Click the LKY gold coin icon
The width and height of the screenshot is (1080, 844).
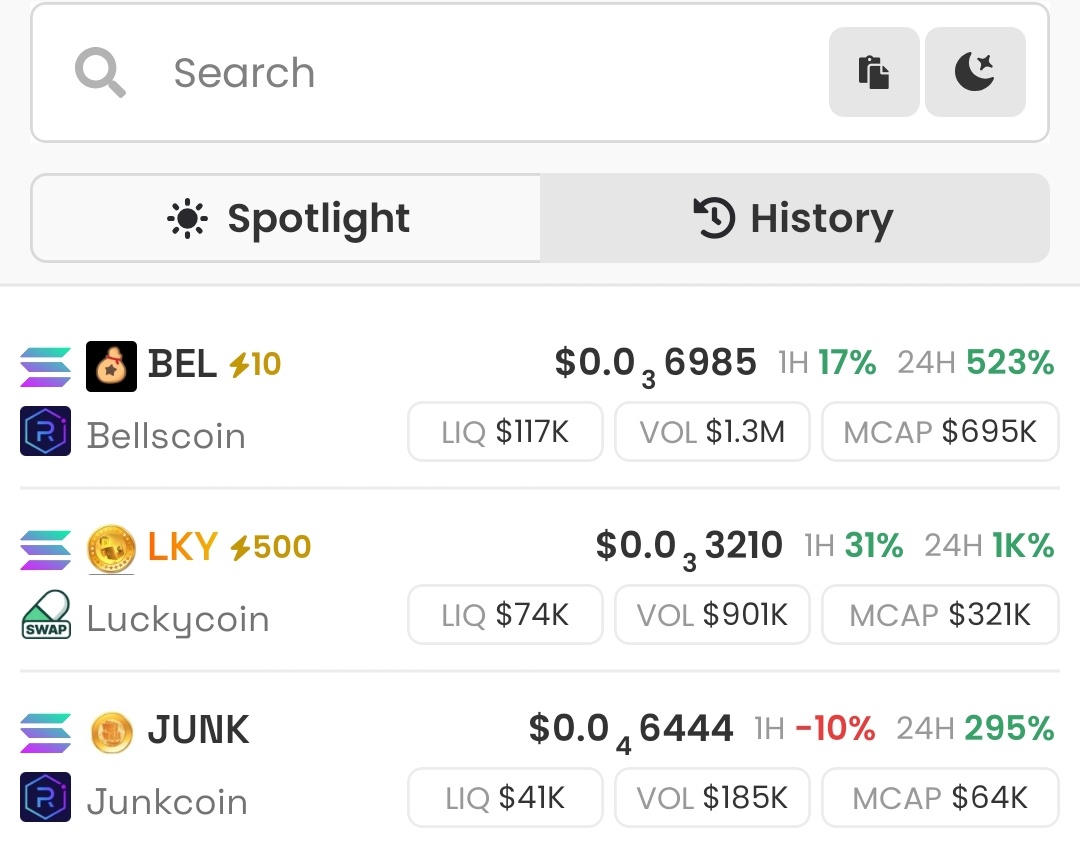[111, 549]
